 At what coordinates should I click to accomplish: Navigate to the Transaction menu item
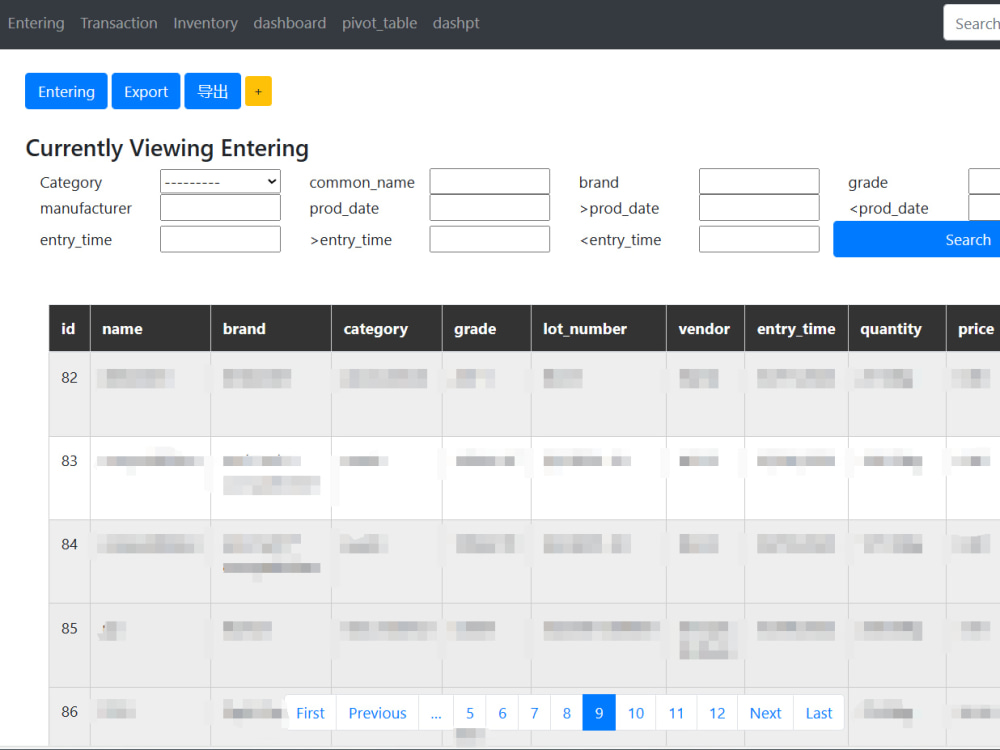click(119, 22)
